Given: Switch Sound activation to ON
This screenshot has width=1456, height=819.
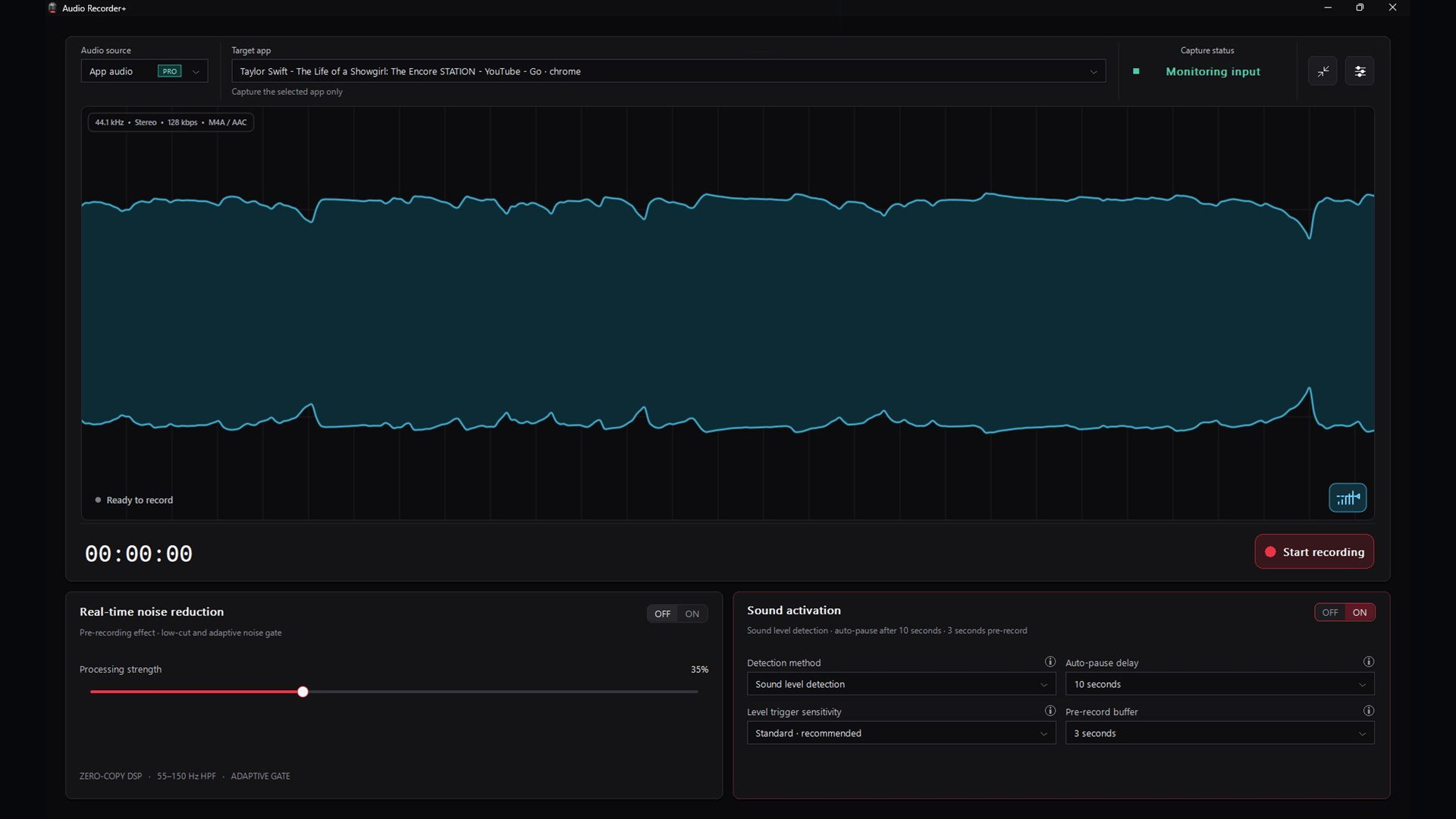Looking at the screenshot, I should click(x=1360, y=613).
